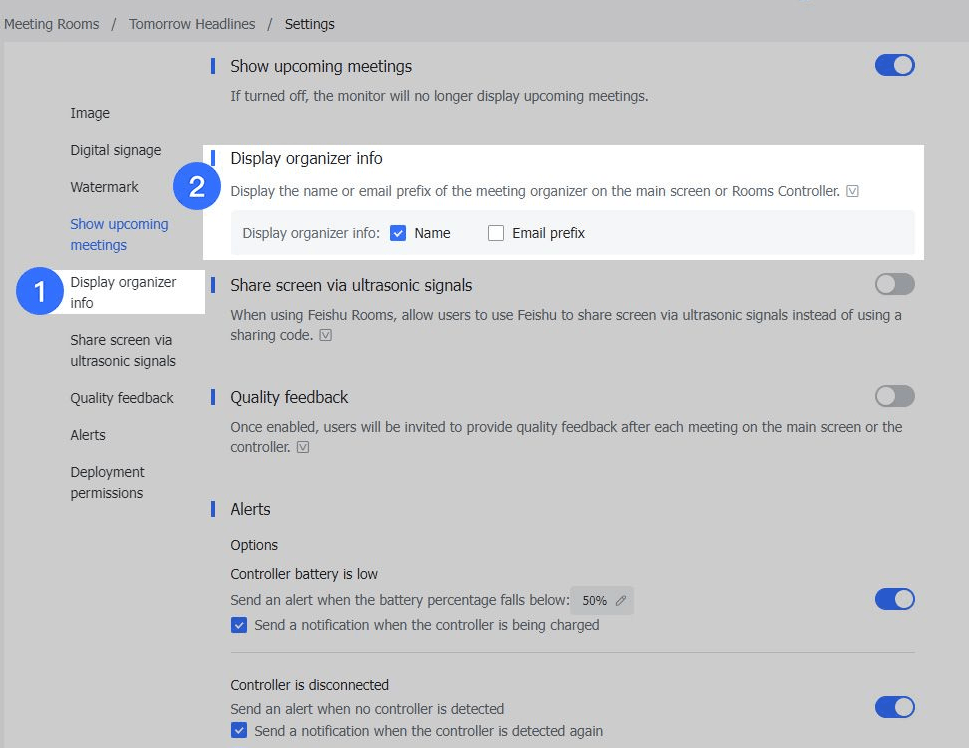Disable the Controller battery is low alert
The width and height of the screenshot is (969, 748).
pyautogui.click(x=894, y=599)
